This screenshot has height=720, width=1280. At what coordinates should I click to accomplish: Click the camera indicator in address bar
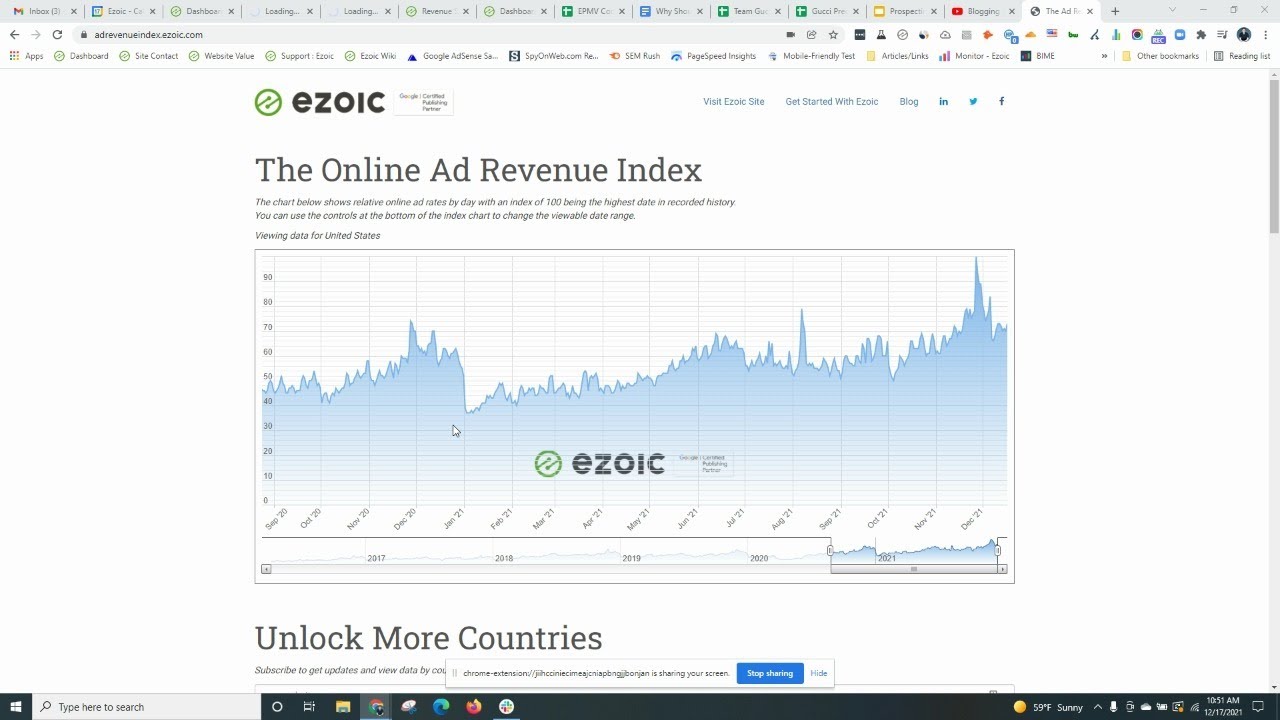[x=790, y=34]
